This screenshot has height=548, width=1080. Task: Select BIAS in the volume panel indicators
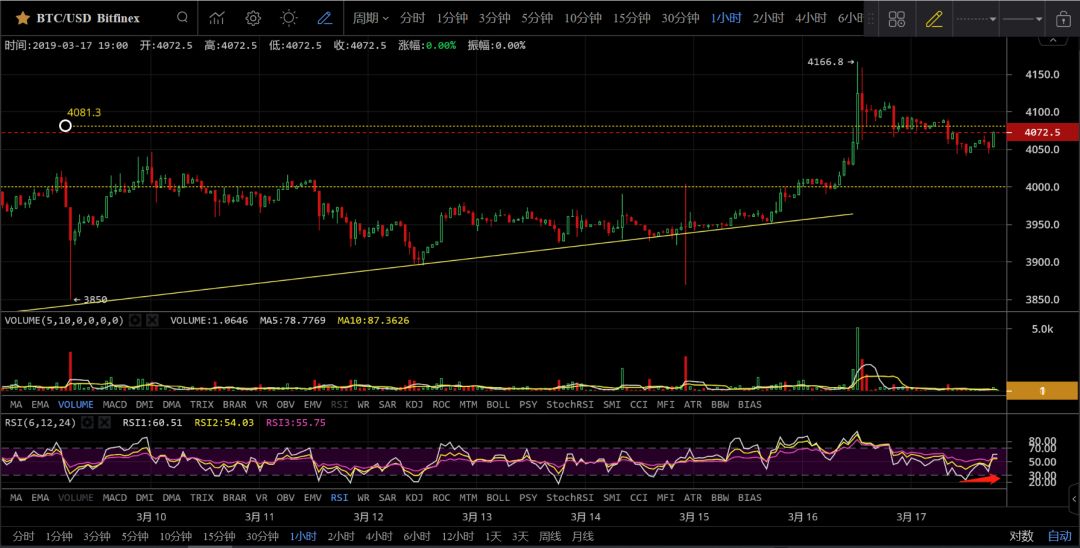tap(749, 404)
